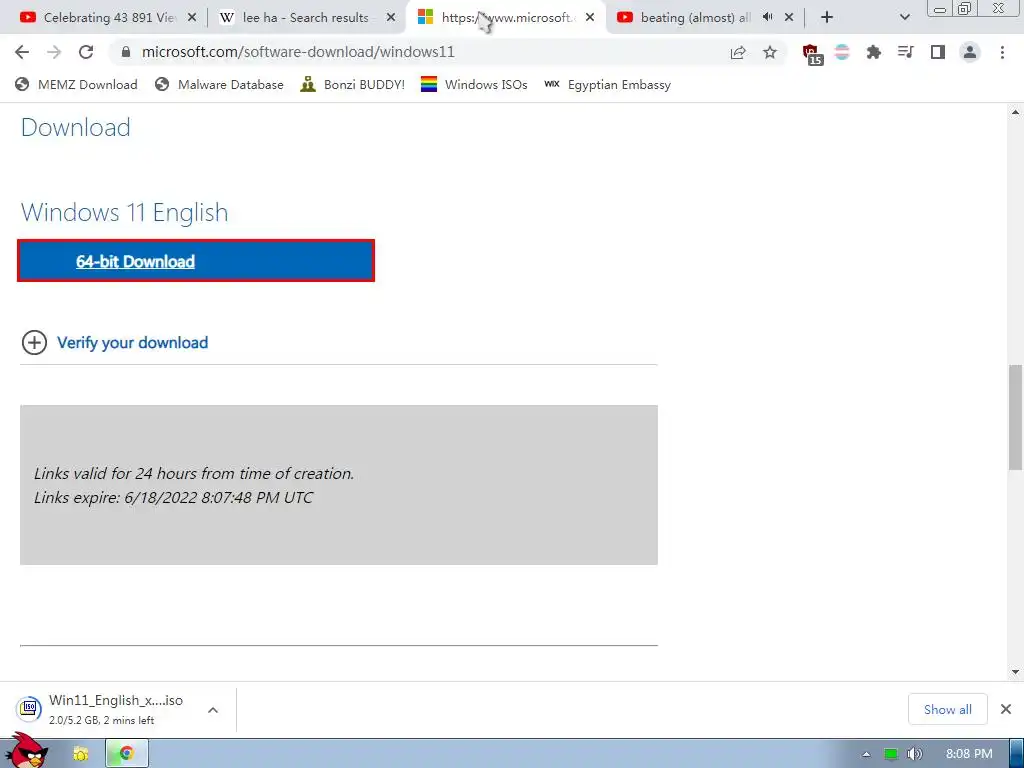The image size is (1024, 768).
Task: Open the media control playlist icon
Action: [905, 52]
